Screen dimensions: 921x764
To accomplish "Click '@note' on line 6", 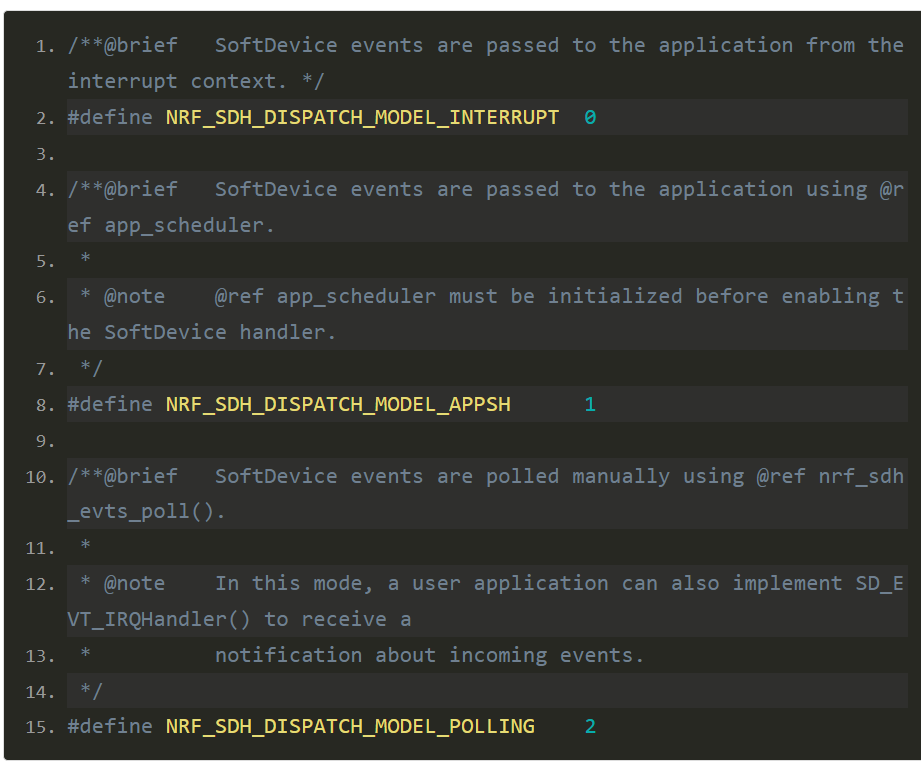I will pyautogui.click(x=135, y=297).
